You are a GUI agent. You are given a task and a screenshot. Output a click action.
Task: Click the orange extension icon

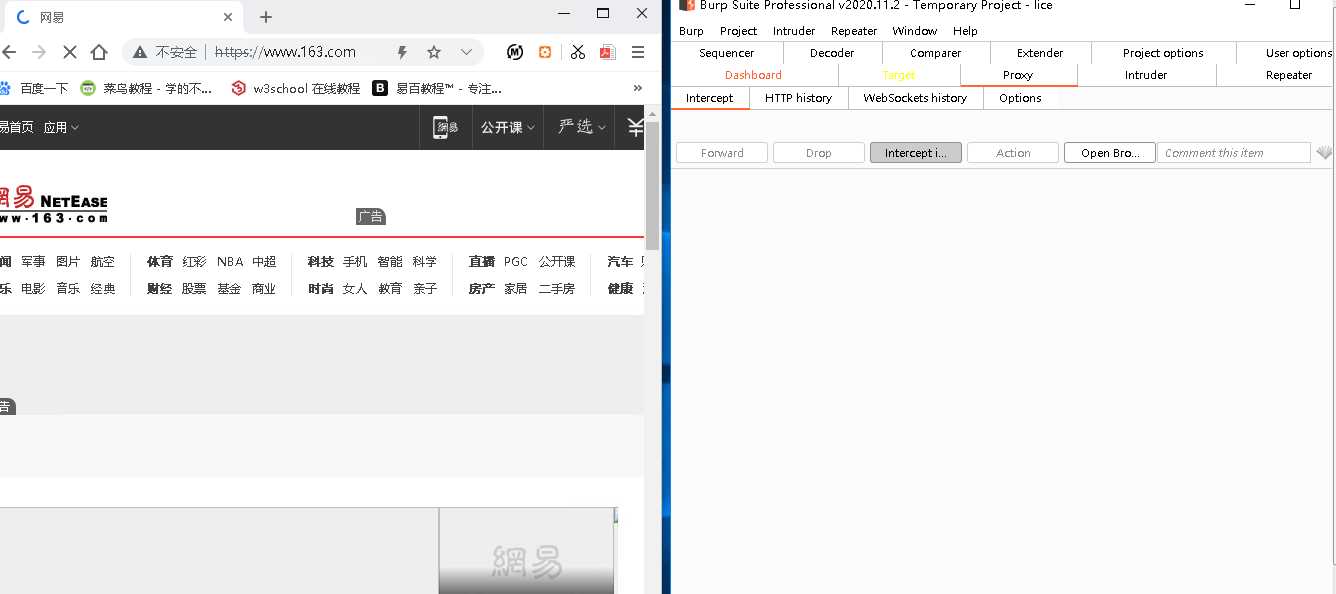click(x=545, y=52)
